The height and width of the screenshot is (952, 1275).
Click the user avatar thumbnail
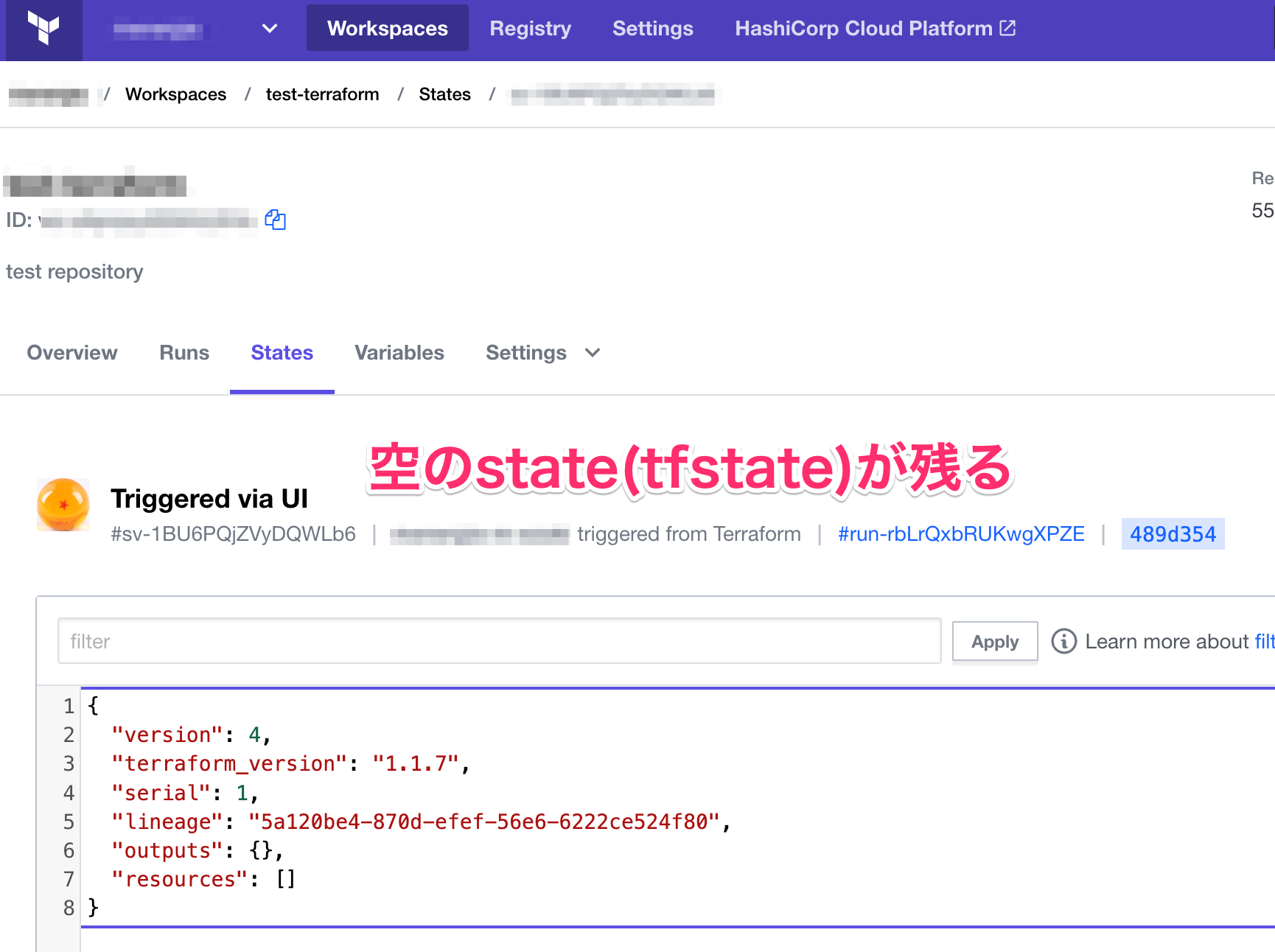[63, 505]
